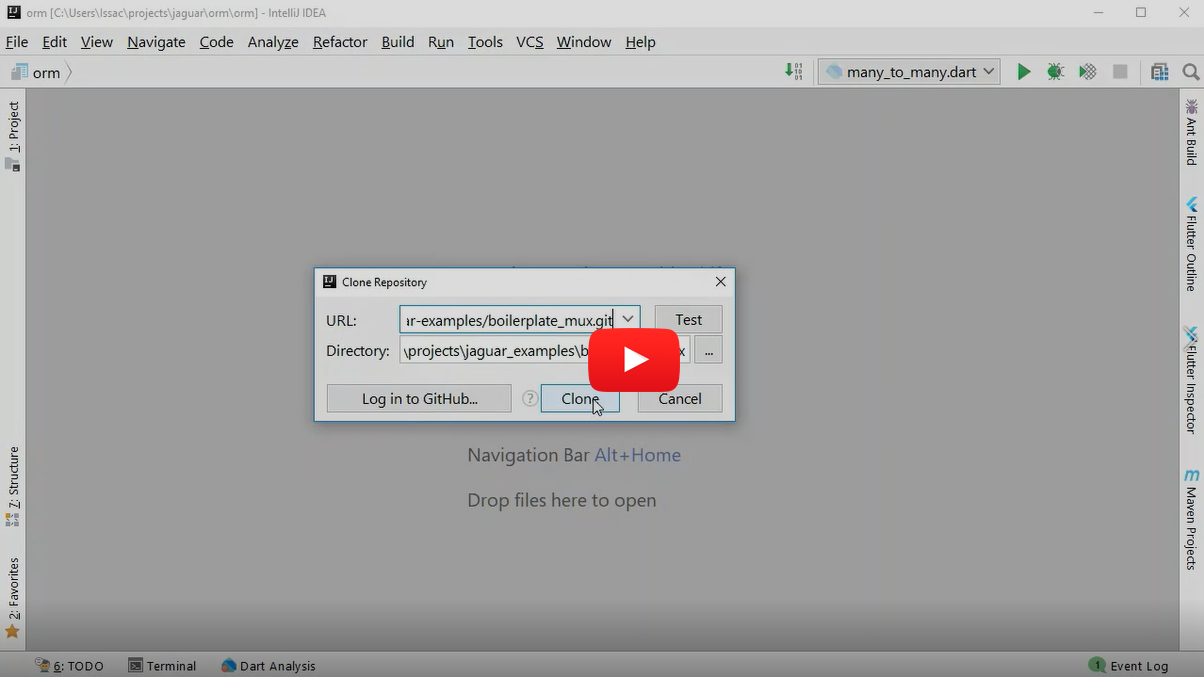Open the Navigate menu

point(156,42)
